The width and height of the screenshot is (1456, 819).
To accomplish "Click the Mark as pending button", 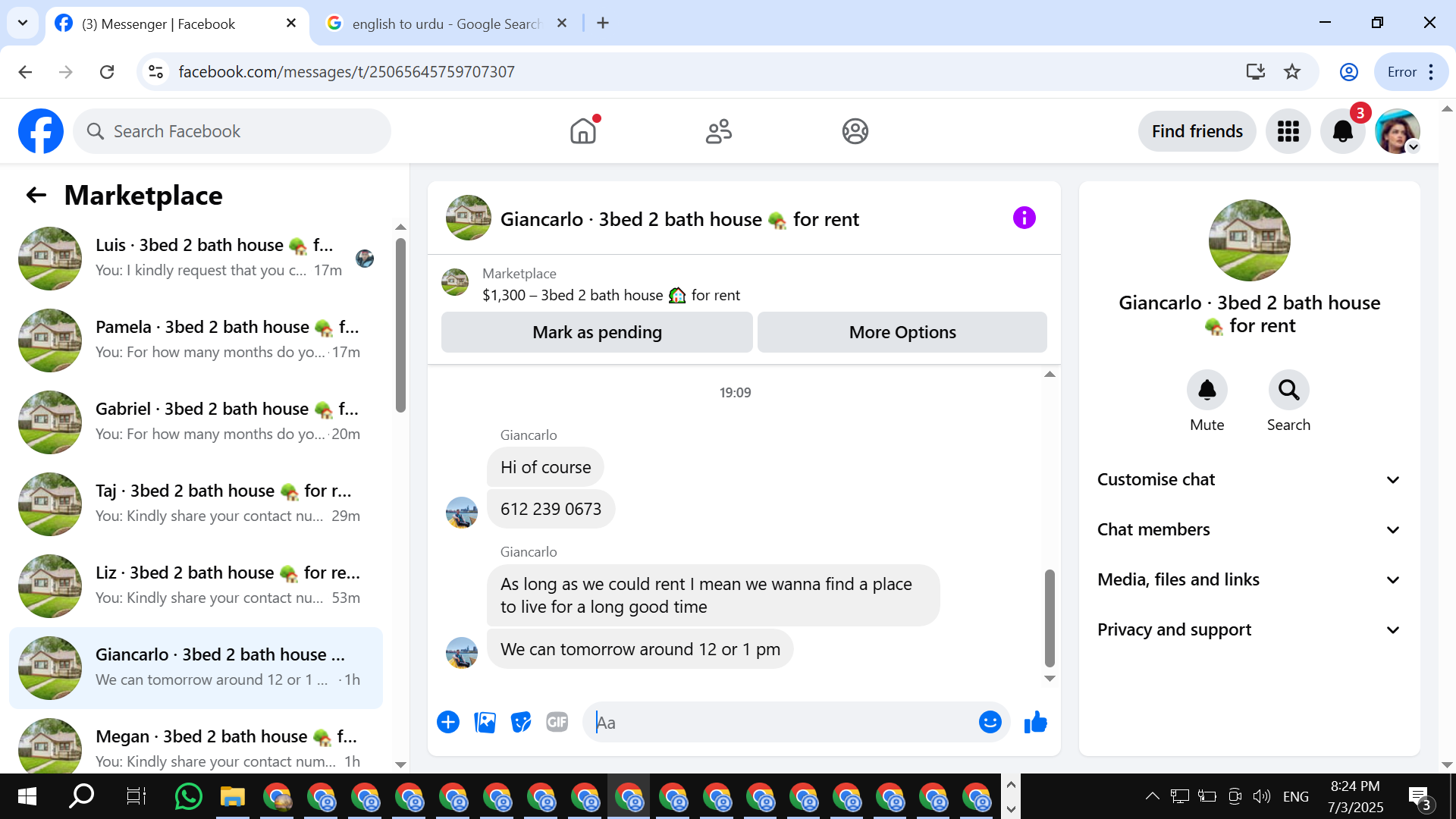I will pos(597,332).
